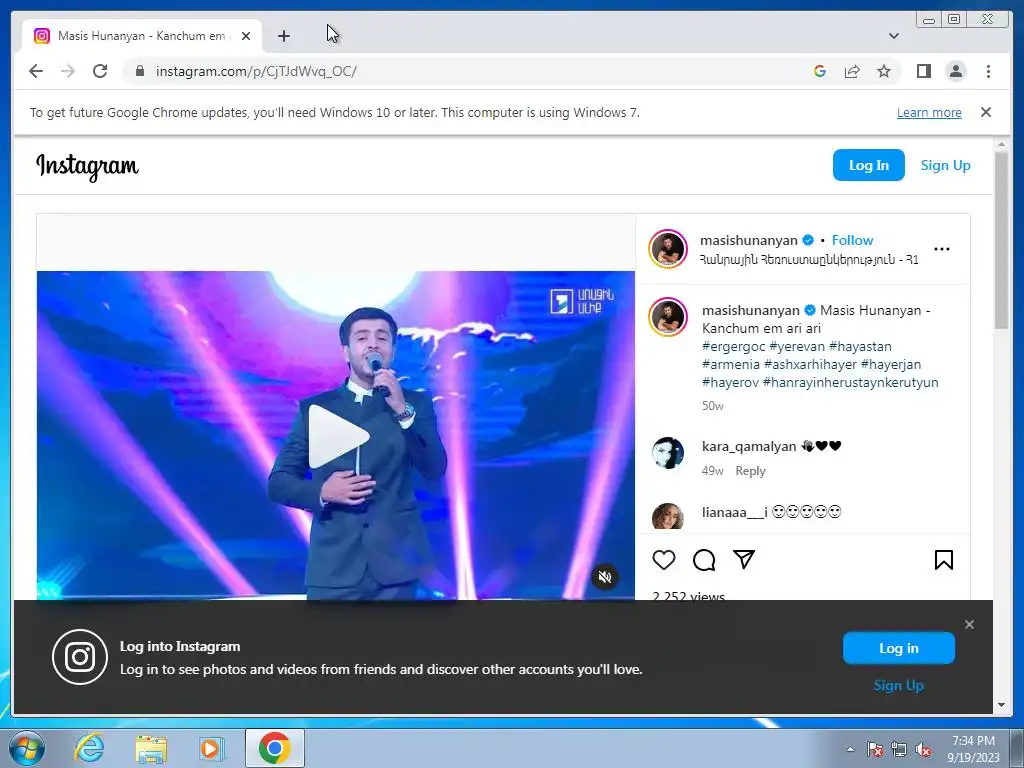The image size is (1024, 768).
Task: Click the browser forward arrow
Action: 68,71
